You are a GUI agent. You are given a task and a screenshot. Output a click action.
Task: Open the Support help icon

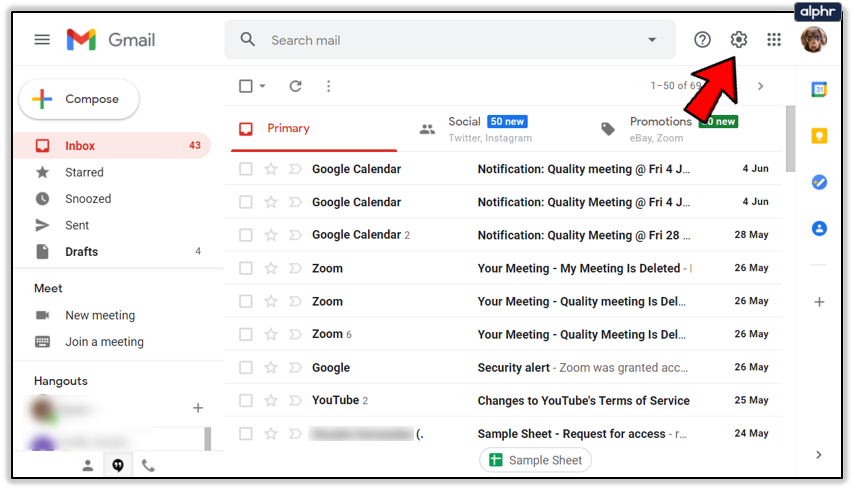point(702,40)
